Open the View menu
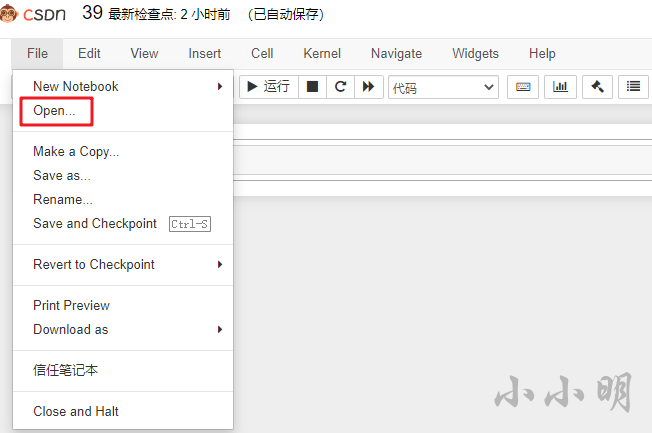Image resolution: width=652 pixels, height=433 pixels. [x=144, y=54]
